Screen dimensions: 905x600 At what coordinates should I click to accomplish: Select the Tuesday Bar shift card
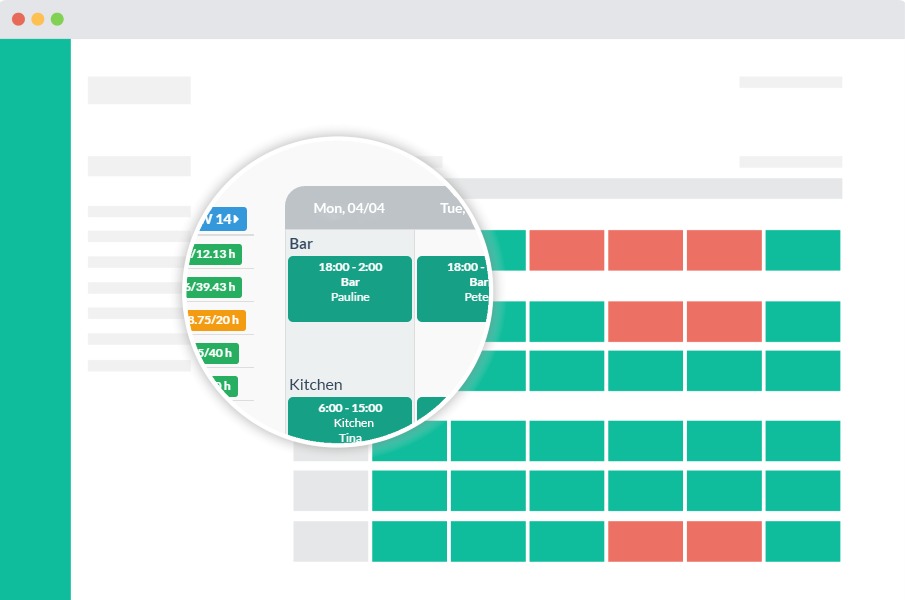coord(455,288)
